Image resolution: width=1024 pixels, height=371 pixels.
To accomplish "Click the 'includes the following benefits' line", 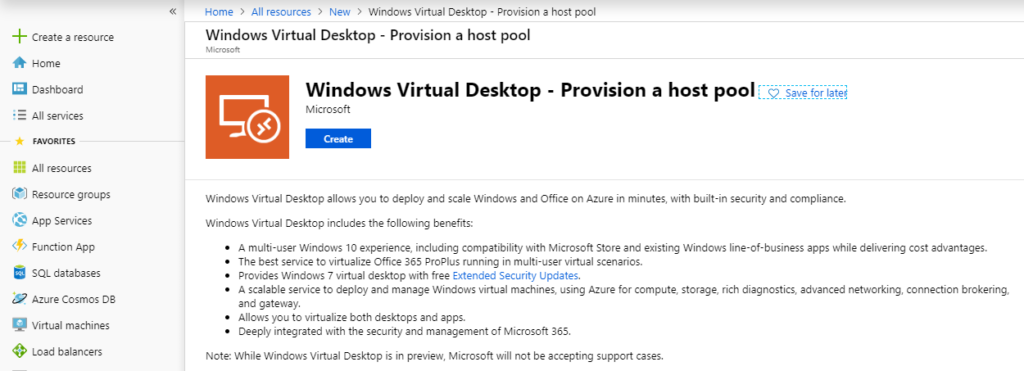I will (x=339, y=223).
